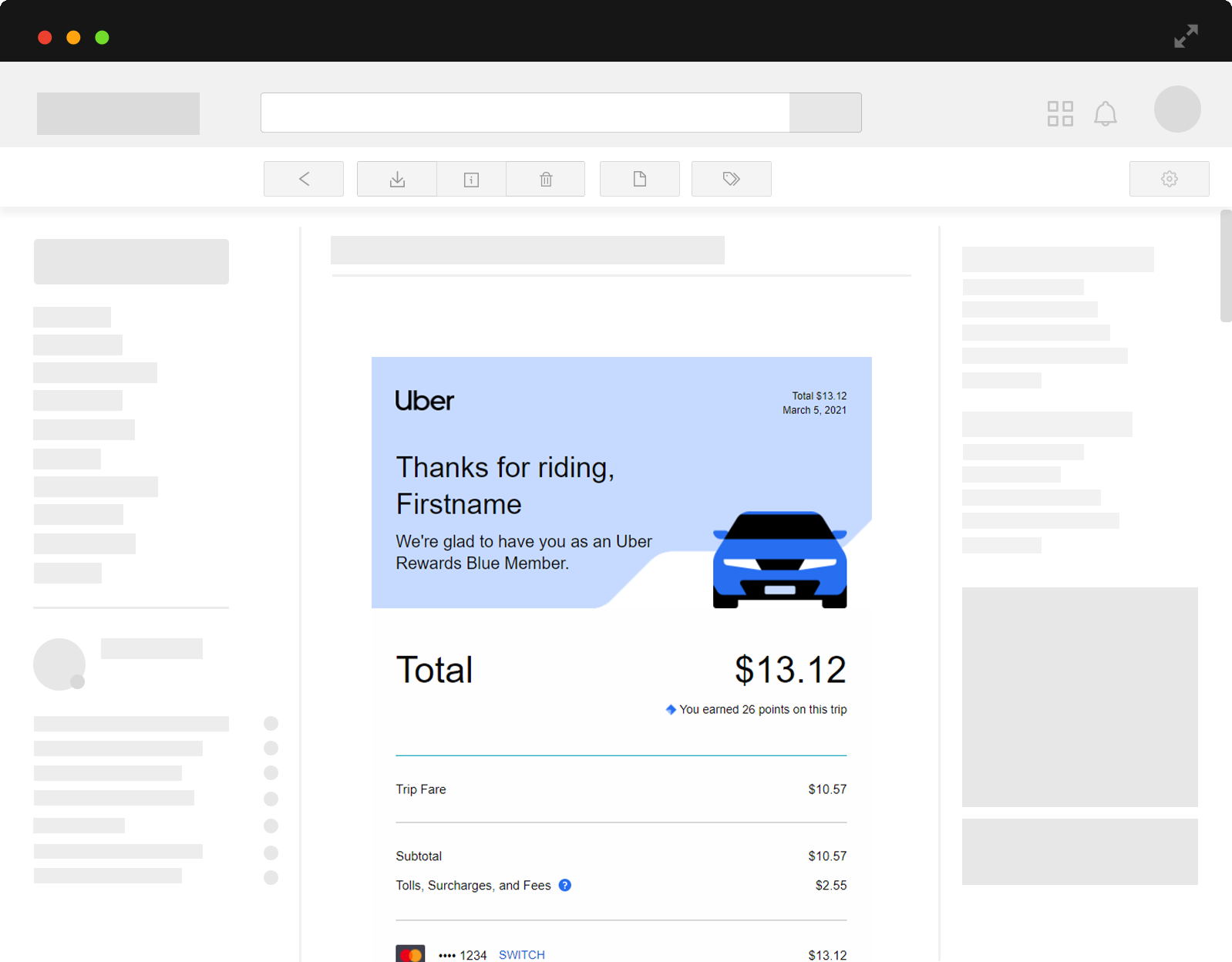The height and width of the screenshot is (962, 1232).
Task: Go back with the left arrow button
Action: point(304,179)
